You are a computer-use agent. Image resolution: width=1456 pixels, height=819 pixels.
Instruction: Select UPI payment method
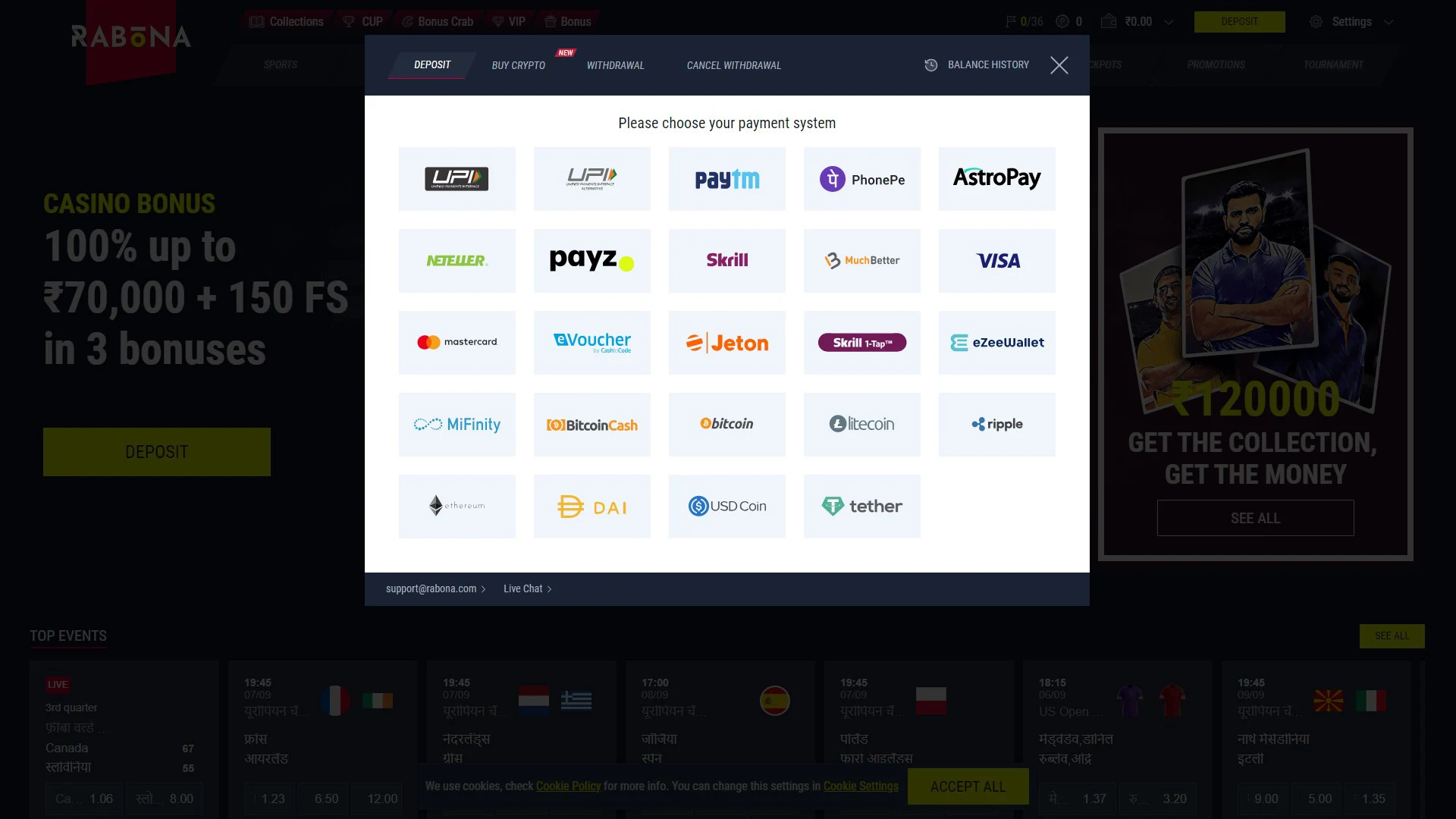[x=456, y=178]
